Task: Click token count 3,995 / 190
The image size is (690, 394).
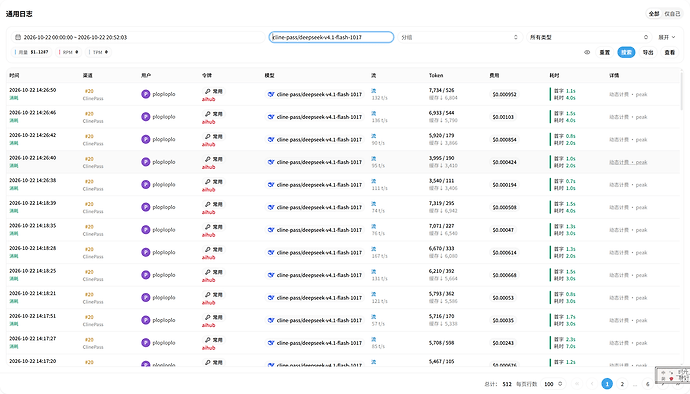Action: [441, 158]
